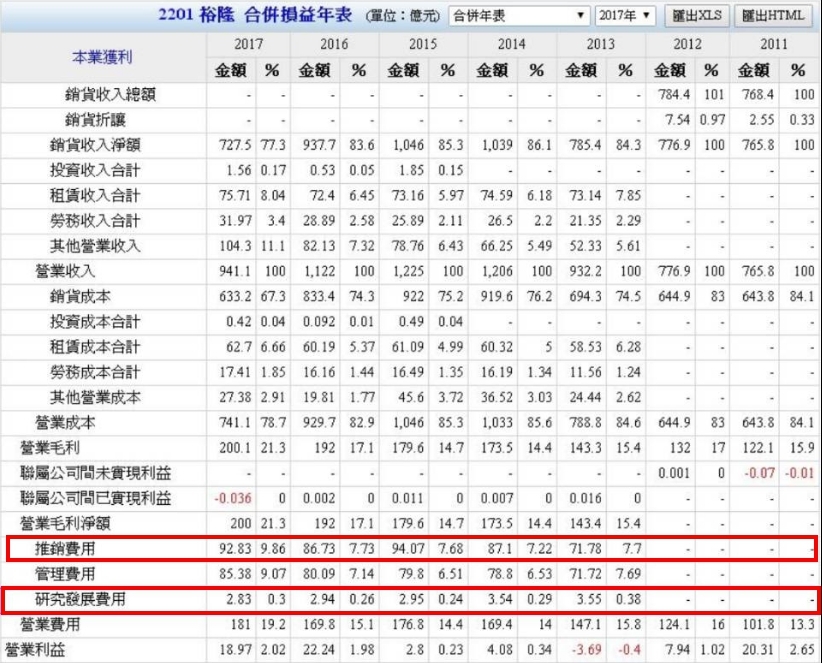The image size is (822, 663).
Task: Click the 營業費用 row label
Action: click(50, 624)
